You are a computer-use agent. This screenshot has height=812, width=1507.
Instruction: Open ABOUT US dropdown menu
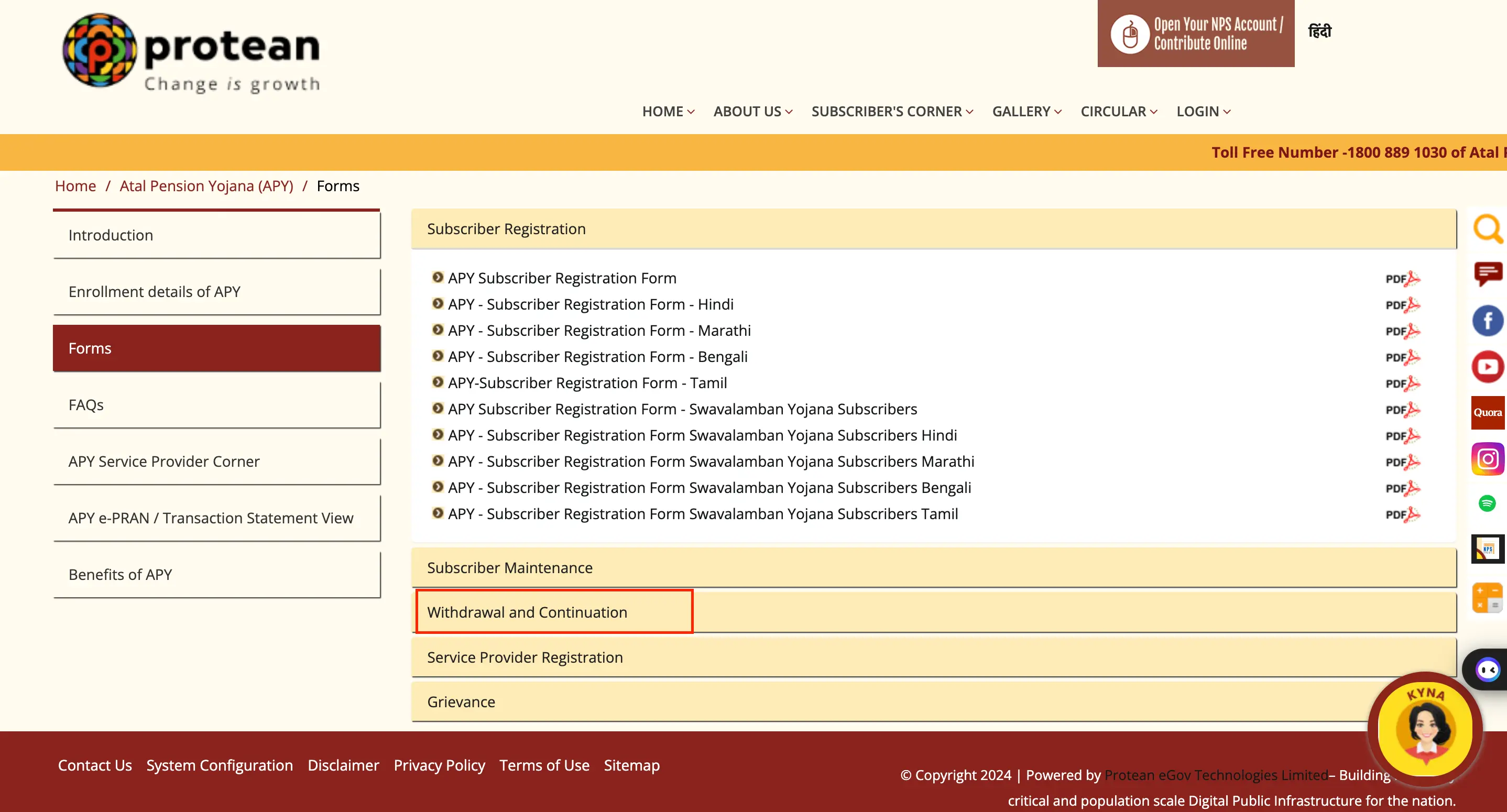753,112
